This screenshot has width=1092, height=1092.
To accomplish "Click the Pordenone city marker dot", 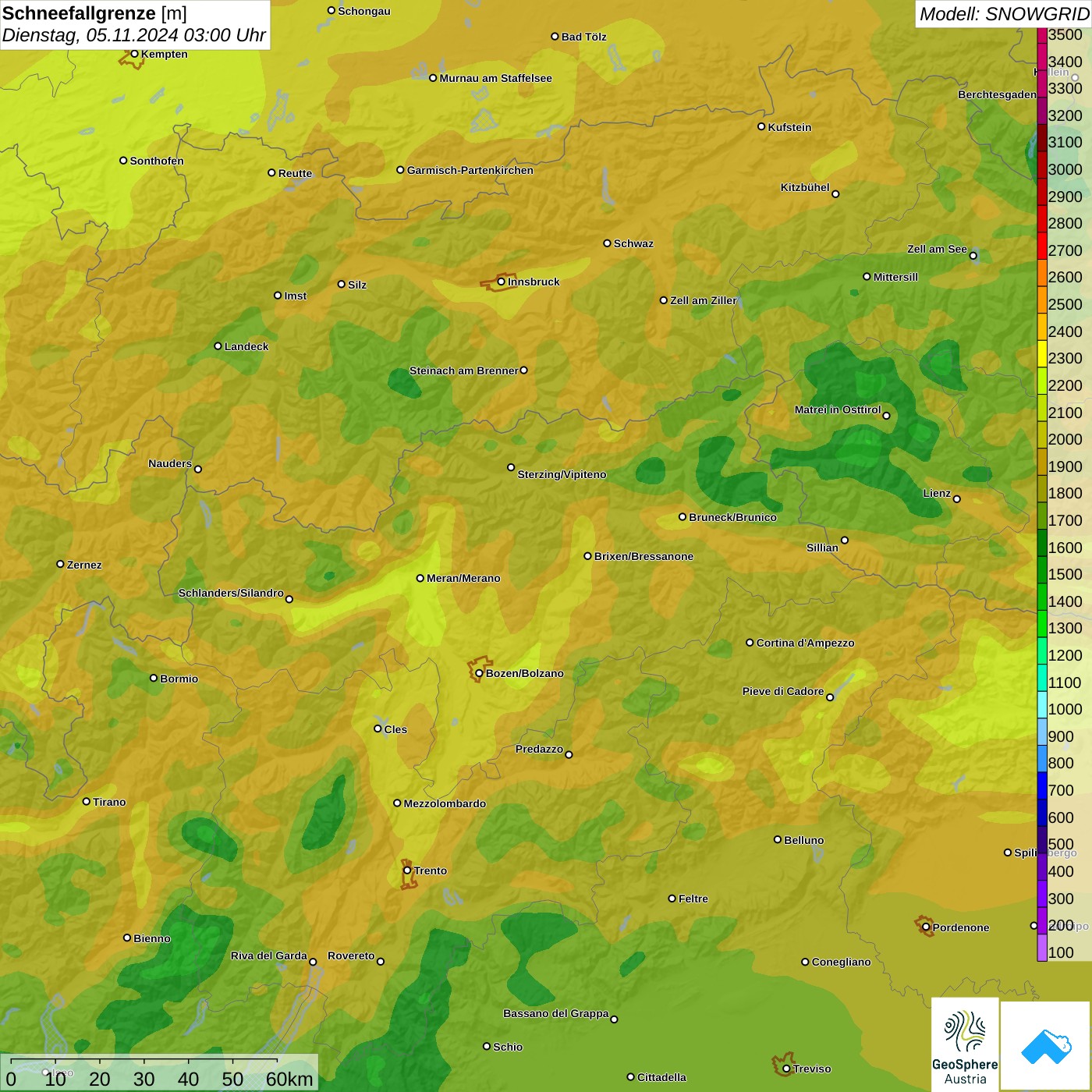I will (926, 927).
